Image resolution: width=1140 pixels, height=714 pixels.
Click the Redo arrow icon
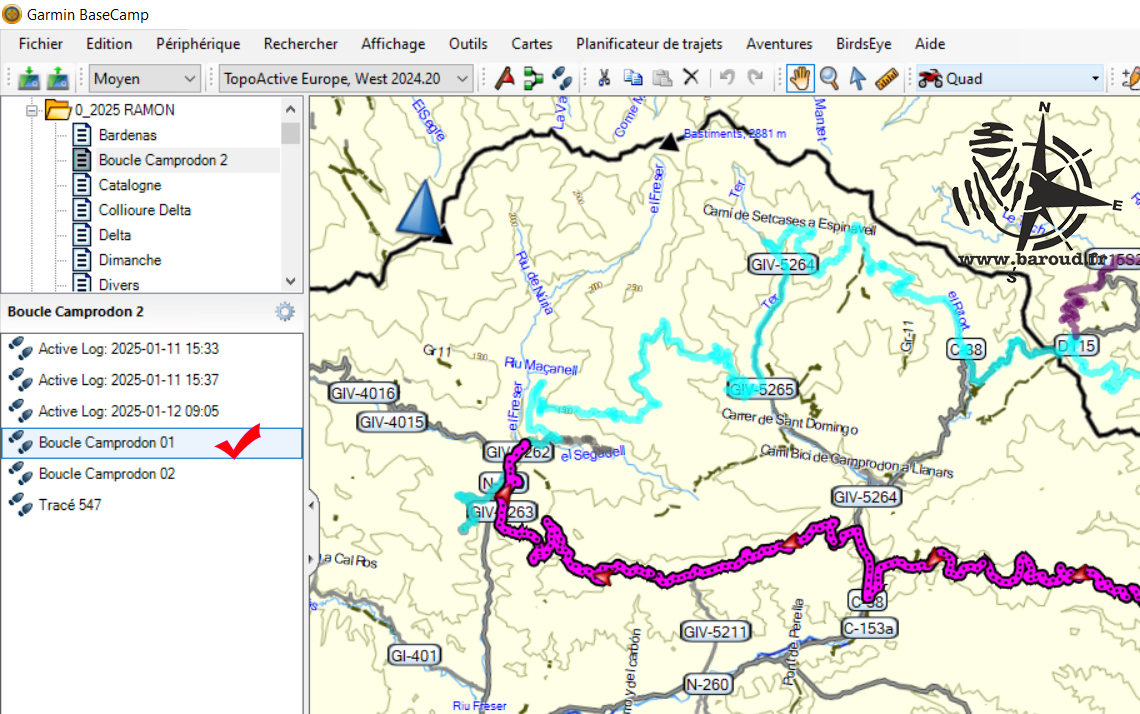(756, 78)
